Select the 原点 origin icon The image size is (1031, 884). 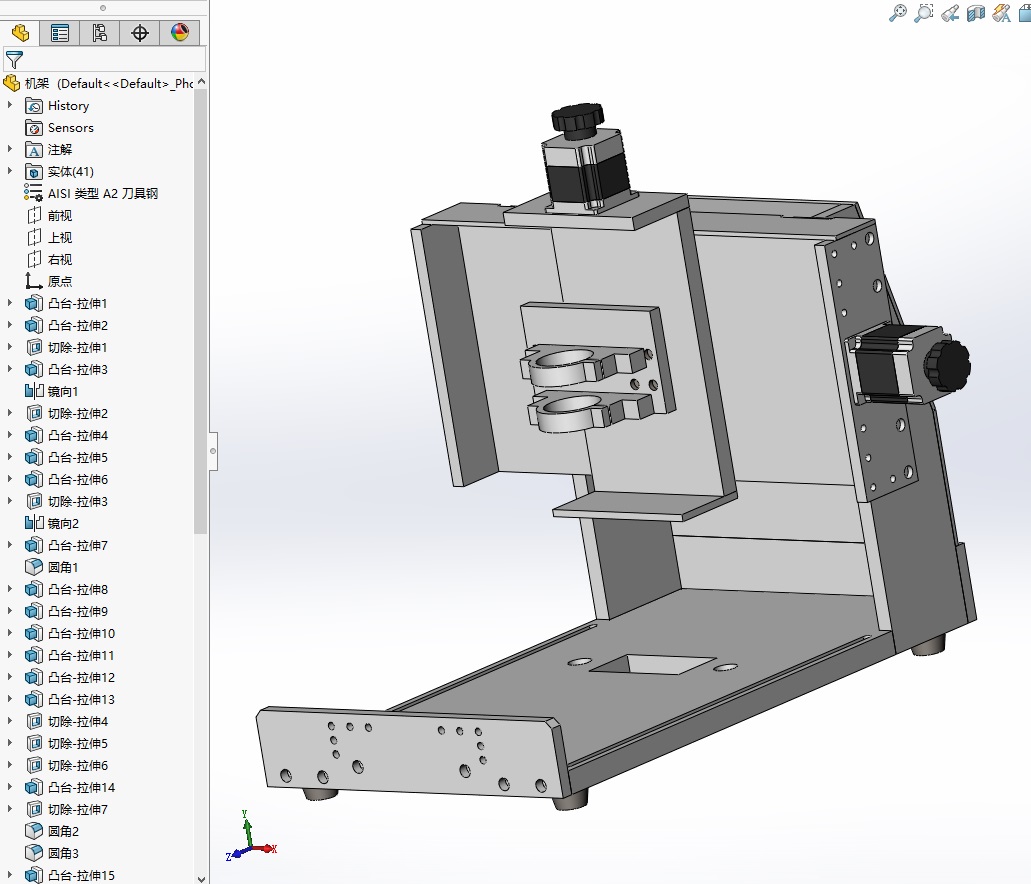tap(34, 281)
